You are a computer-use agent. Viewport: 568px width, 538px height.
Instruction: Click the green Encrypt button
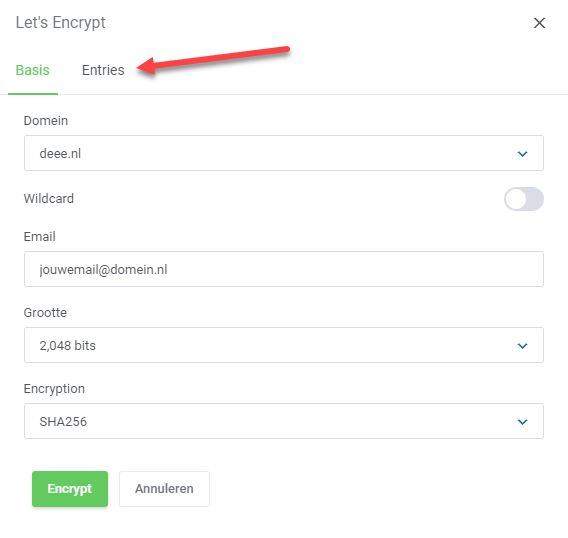pos(70,489)
